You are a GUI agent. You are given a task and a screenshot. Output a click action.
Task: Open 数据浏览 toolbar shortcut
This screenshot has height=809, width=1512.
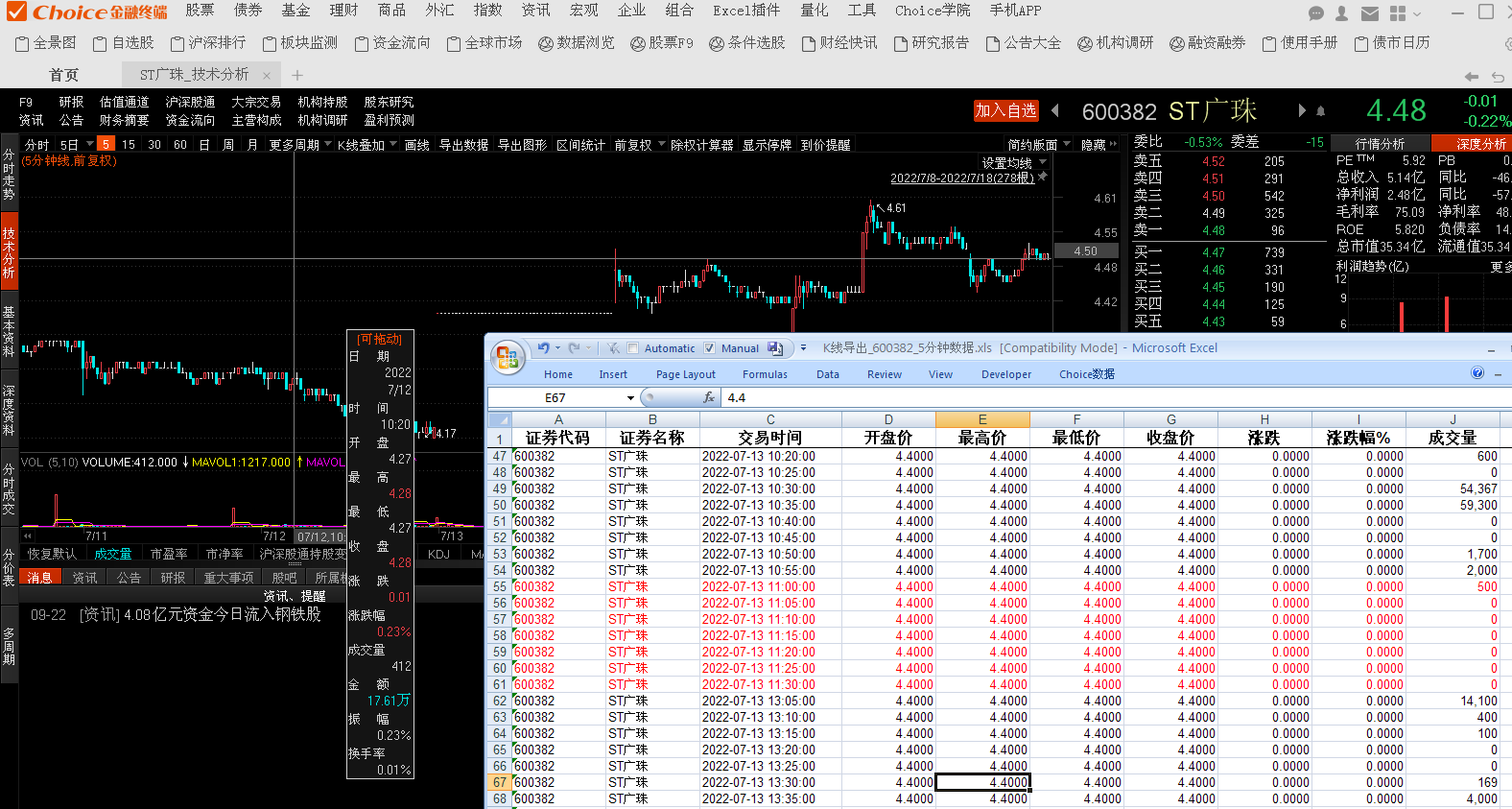(577, 43)
